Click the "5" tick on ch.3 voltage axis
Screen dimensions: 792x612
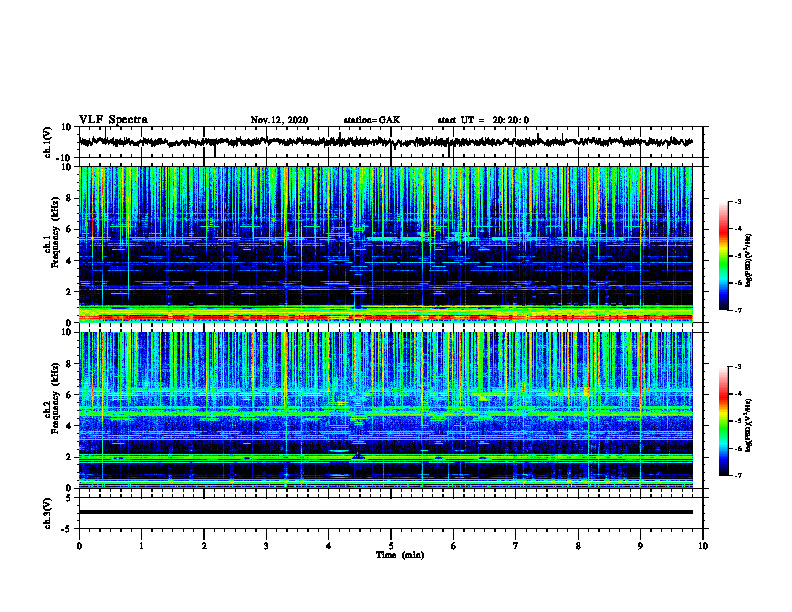tap(70, 498)
